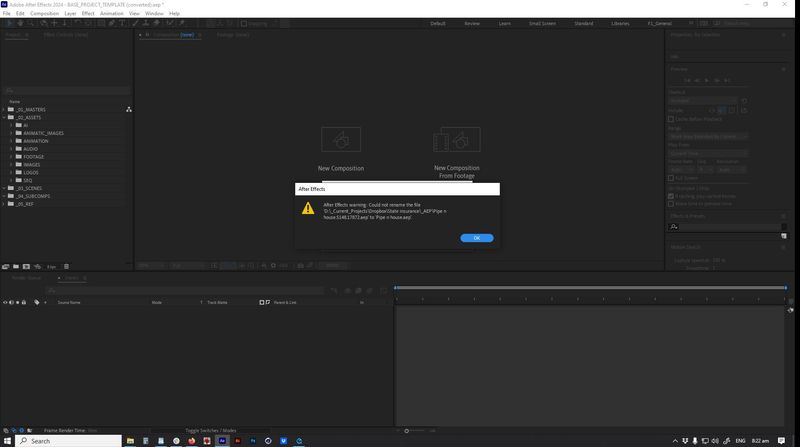Screen dimensions: 800x447
Task: Click Toggle Switches / Modes button
Action: click(210, 430)
